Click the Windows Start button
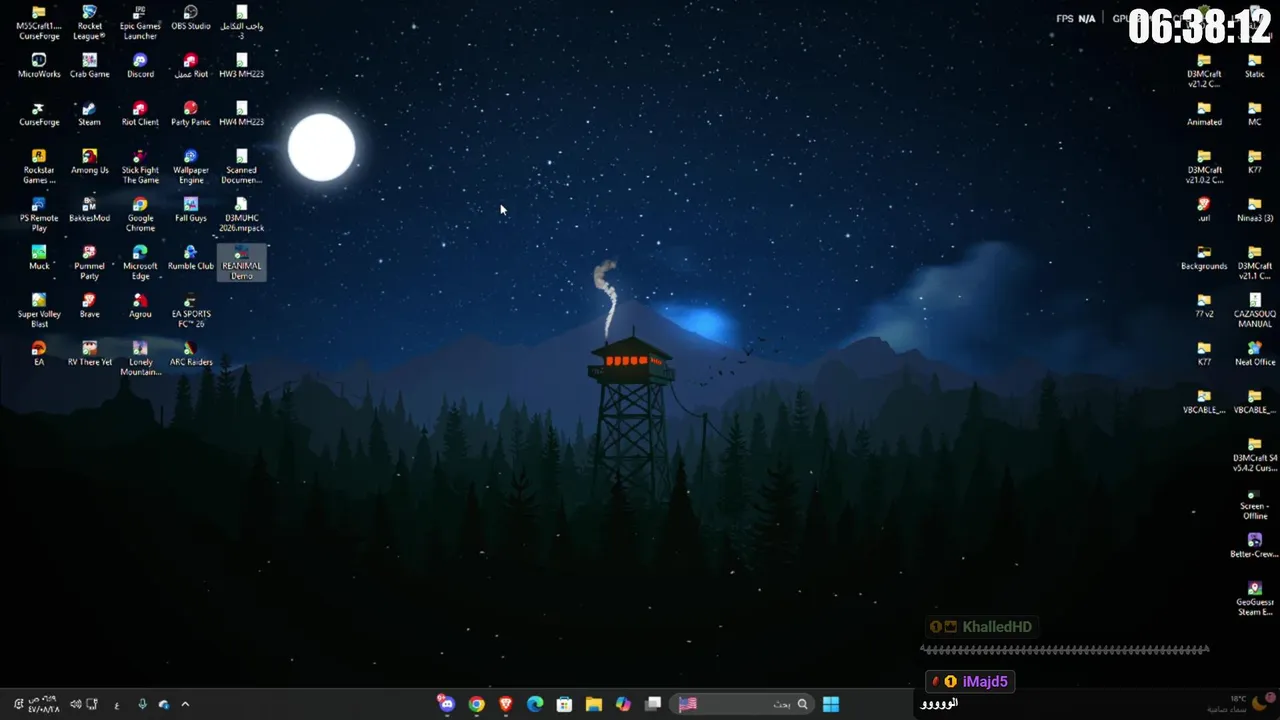This screenshot has width=1280, height=720. click(830, 704)
